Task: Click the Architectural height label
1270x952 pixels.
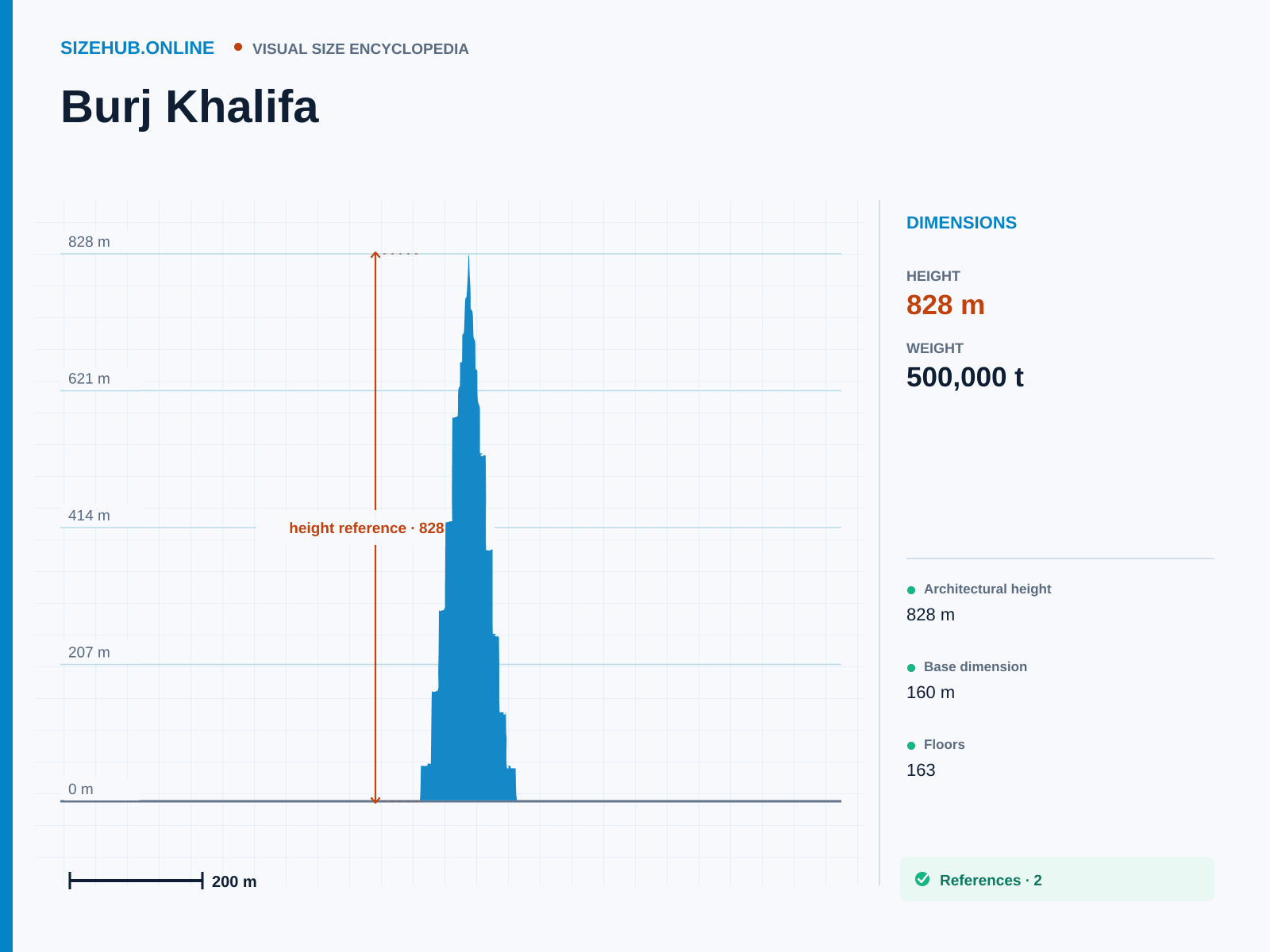Action: pos(987,589)
